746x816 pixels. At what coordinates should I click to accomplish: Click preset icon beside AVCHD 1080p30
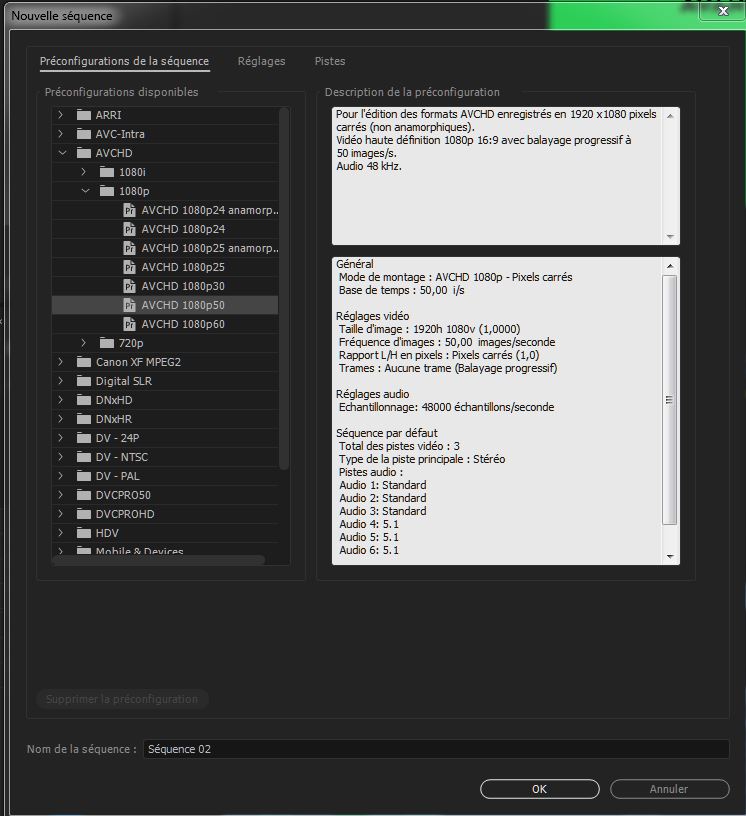pos(130,286)
